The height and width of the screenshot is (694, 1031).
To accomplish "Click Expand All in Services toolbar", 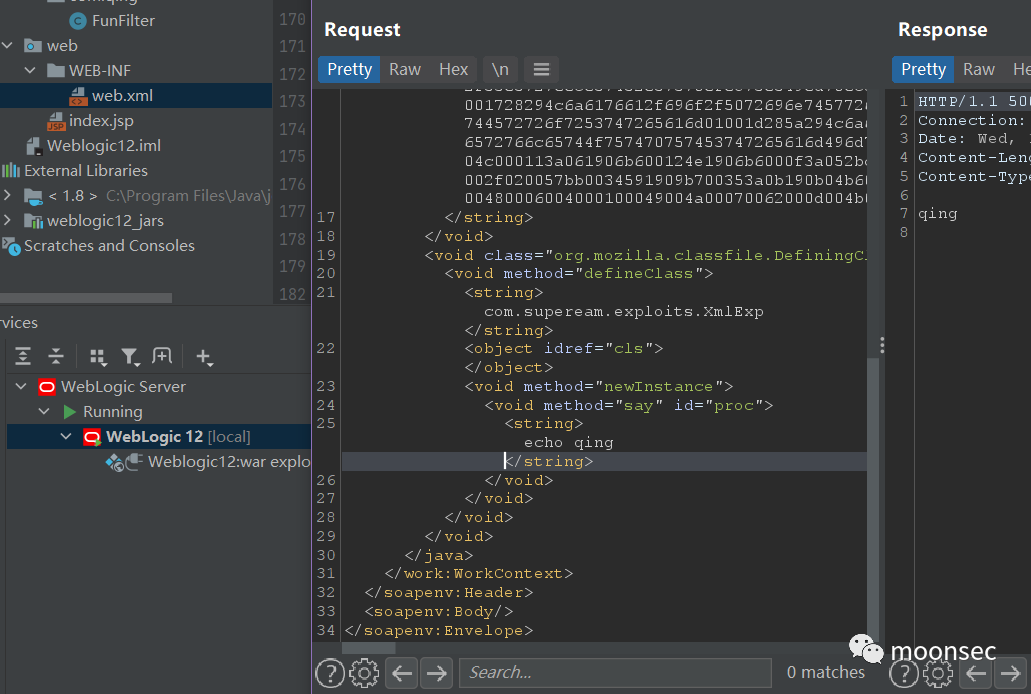I will click(x=23, y=356).
